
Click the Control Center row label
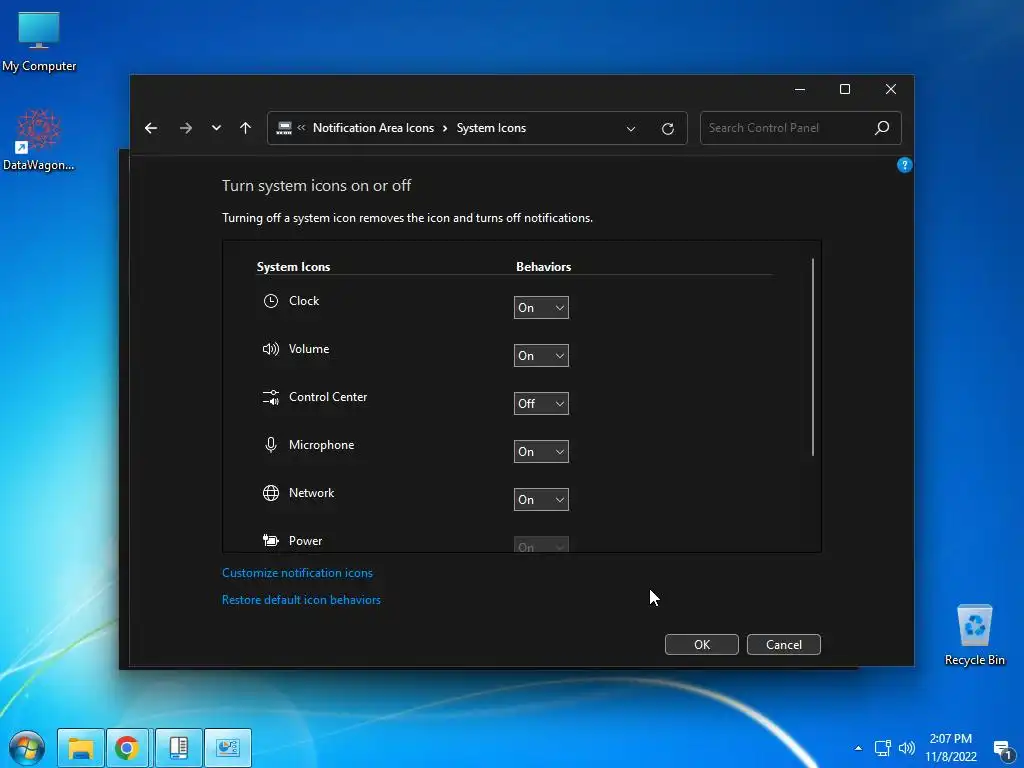328,397
